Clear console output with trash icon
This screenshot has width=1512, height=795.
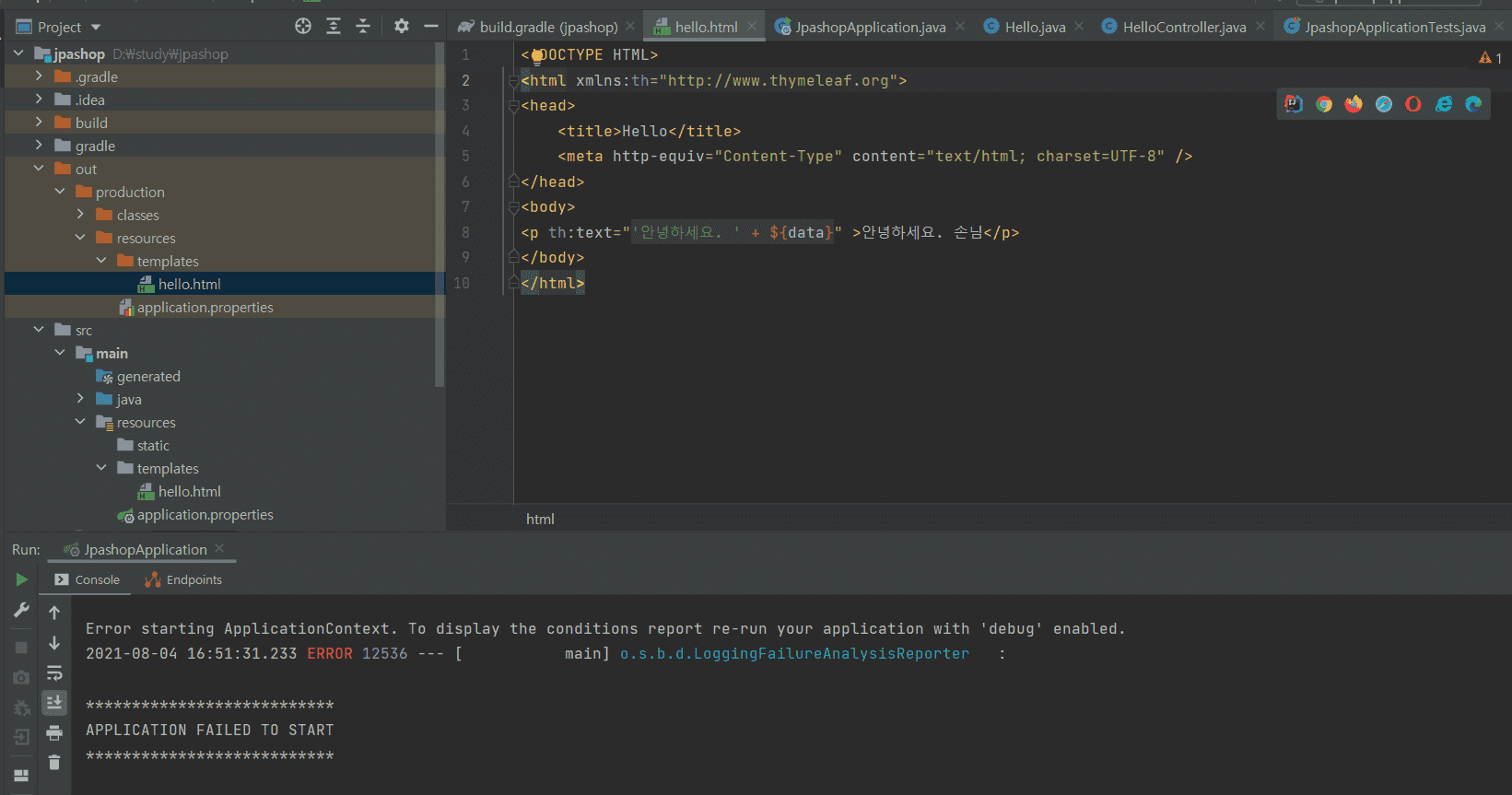[54, 762]
